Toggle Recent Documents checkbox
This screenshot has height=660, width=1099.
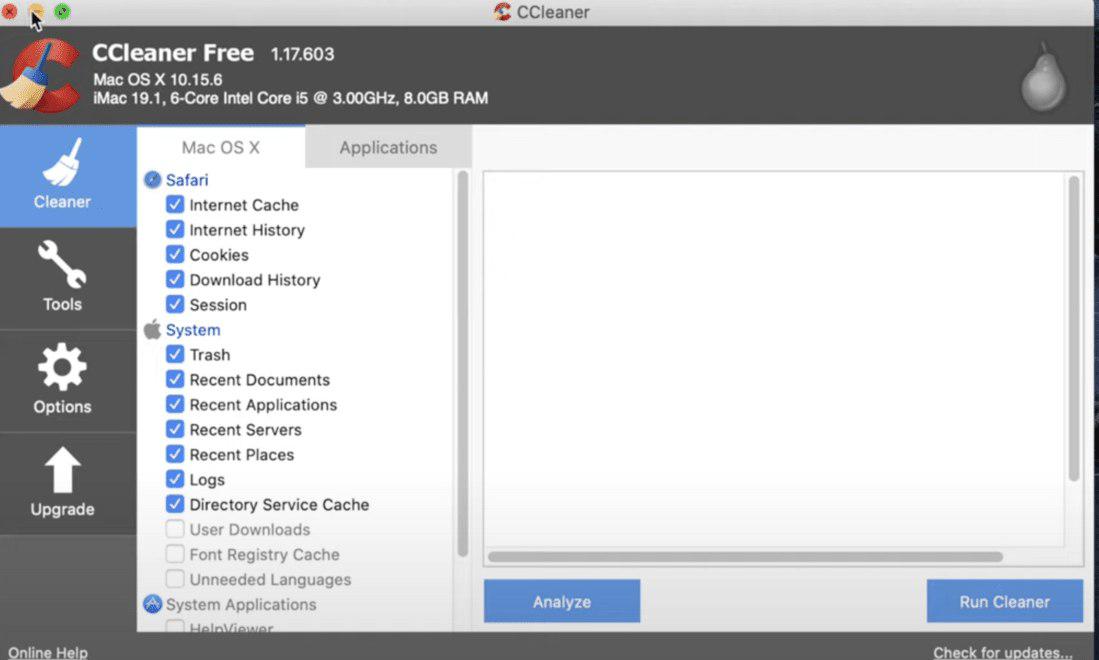coord(175,380)
